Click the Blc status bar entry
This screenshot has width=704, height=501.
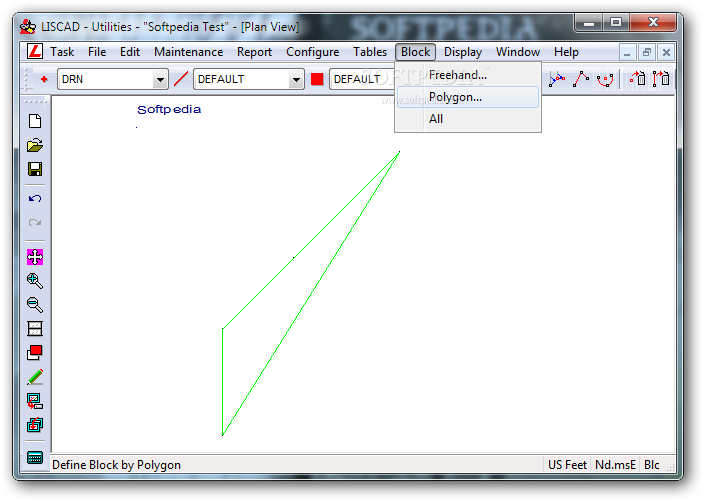tap(651, 465)
